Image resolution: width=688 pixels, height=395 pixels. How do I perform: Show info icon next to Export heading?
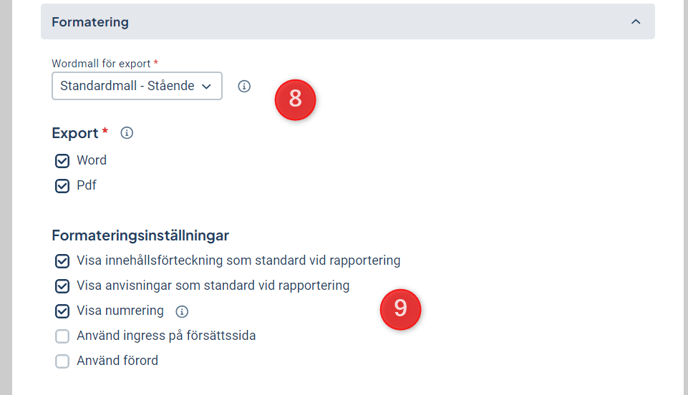[127, 133]
